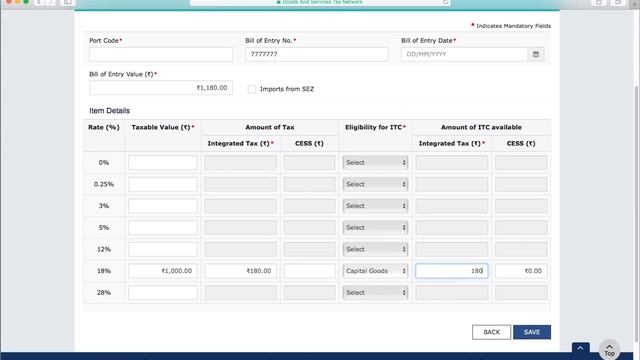Click the Taxable Value field for 0% rate

point(162,162)
